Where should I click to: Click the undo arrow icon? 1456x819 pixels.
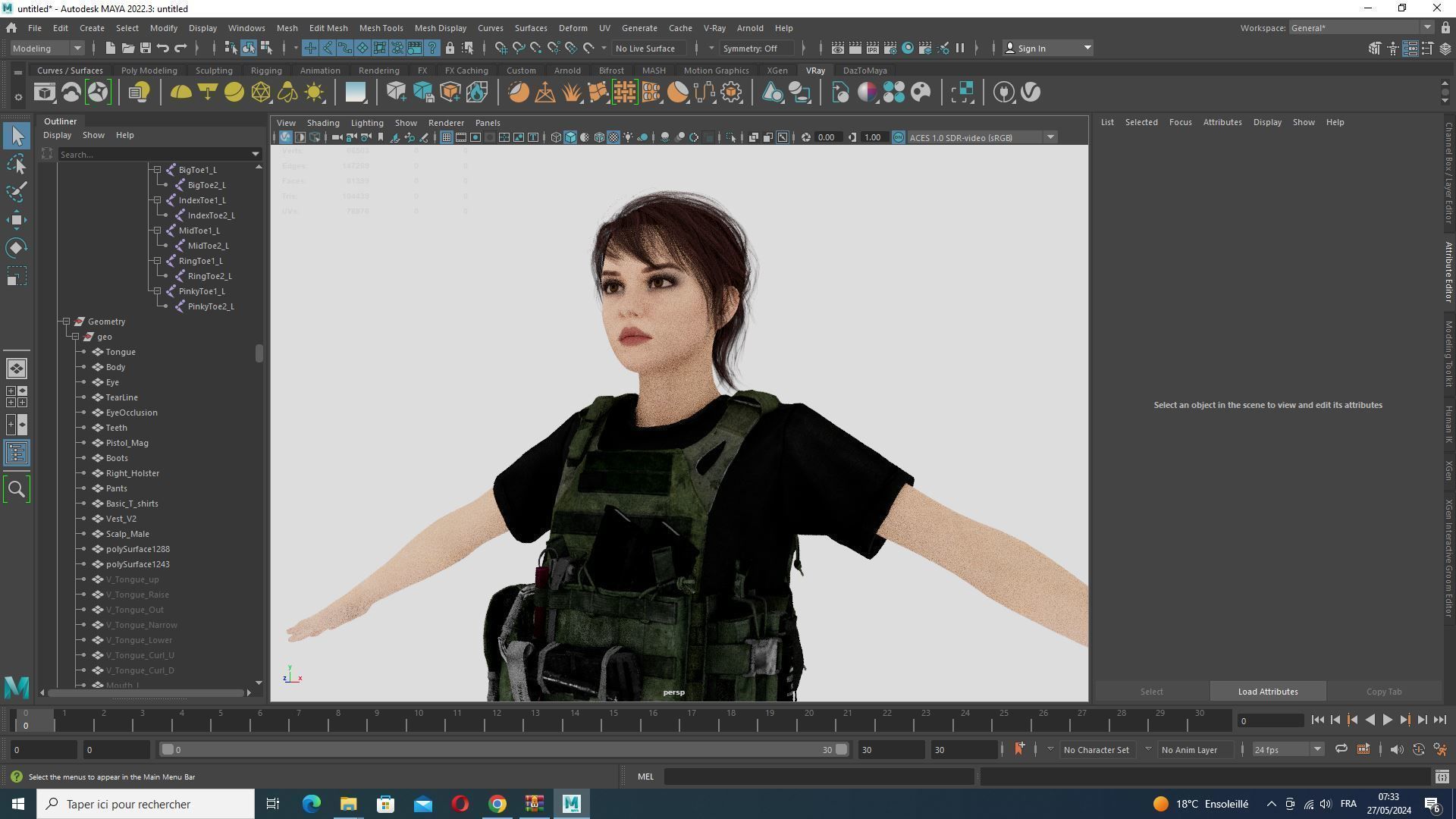(163, 48)
